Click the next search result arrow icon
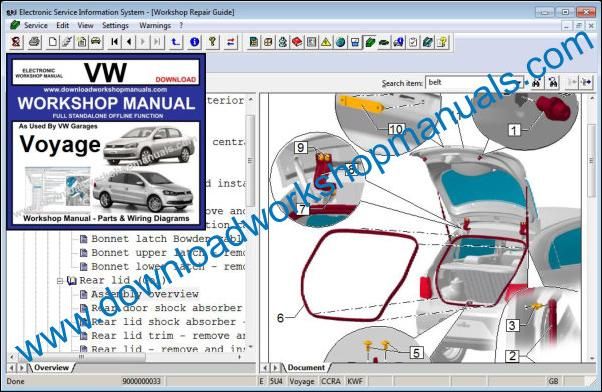 coord(586,82)
